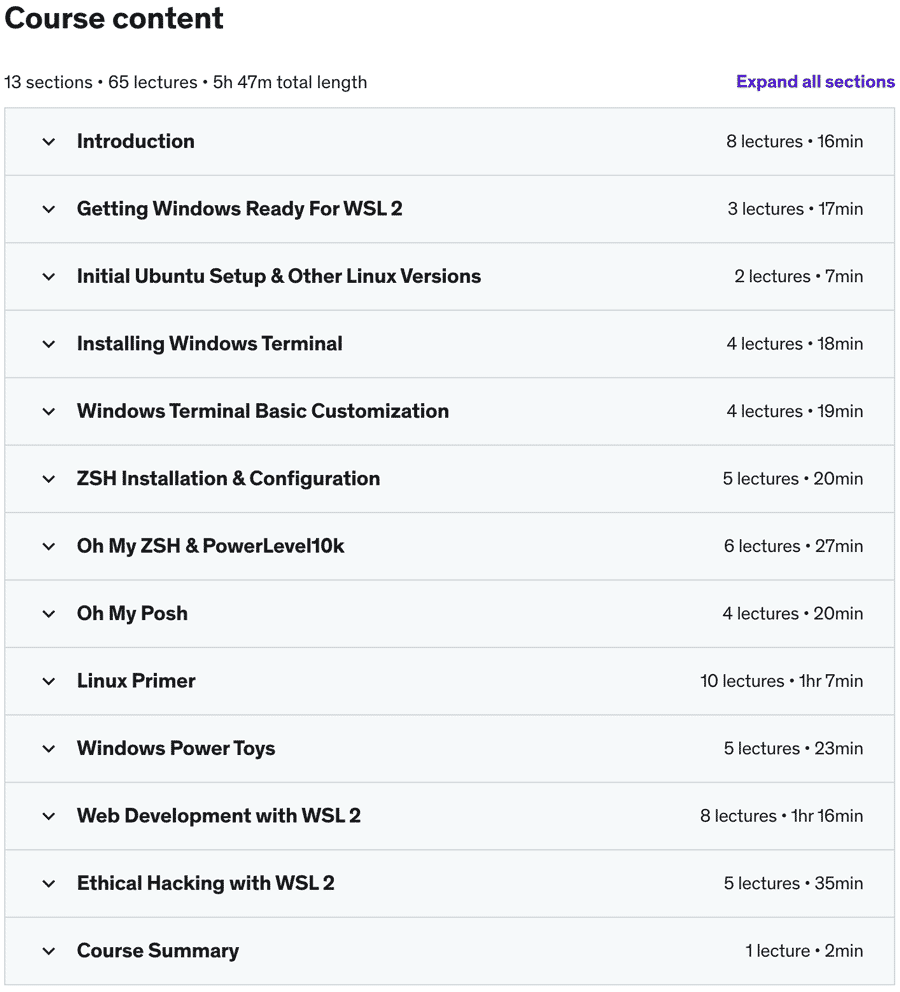Open Windows Terminal Basic Customization title
900x992 pixels.
[x=263, y=411]
